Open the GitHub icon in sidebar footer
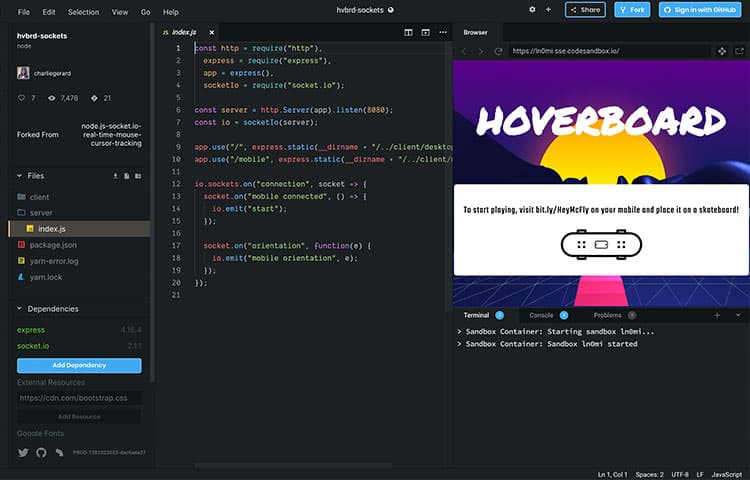 coord(42,452)
